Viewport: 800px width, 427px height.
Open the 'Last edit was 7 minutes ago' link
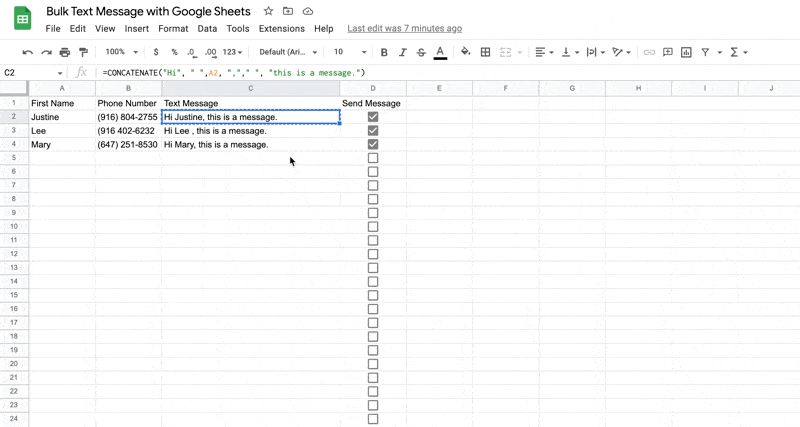pos(405,29)
